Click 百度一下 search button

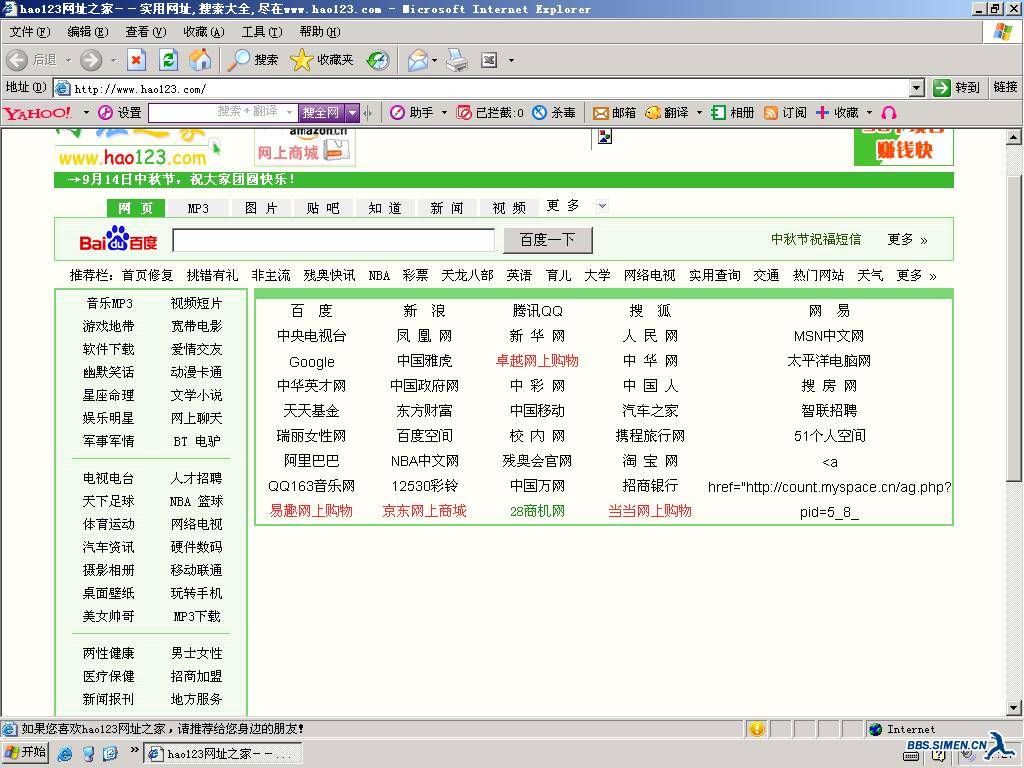[548, 240]
